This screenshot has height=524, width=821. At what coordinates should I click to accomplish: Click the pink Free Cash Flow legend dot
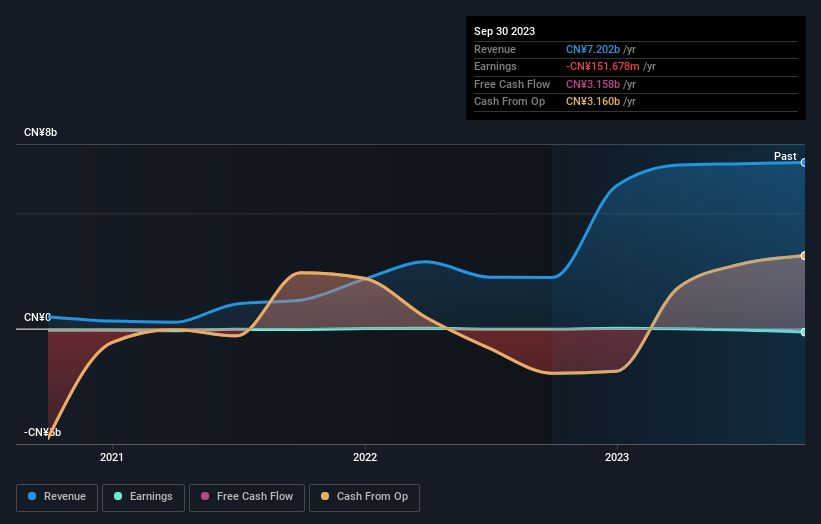(x=205, y=496)
